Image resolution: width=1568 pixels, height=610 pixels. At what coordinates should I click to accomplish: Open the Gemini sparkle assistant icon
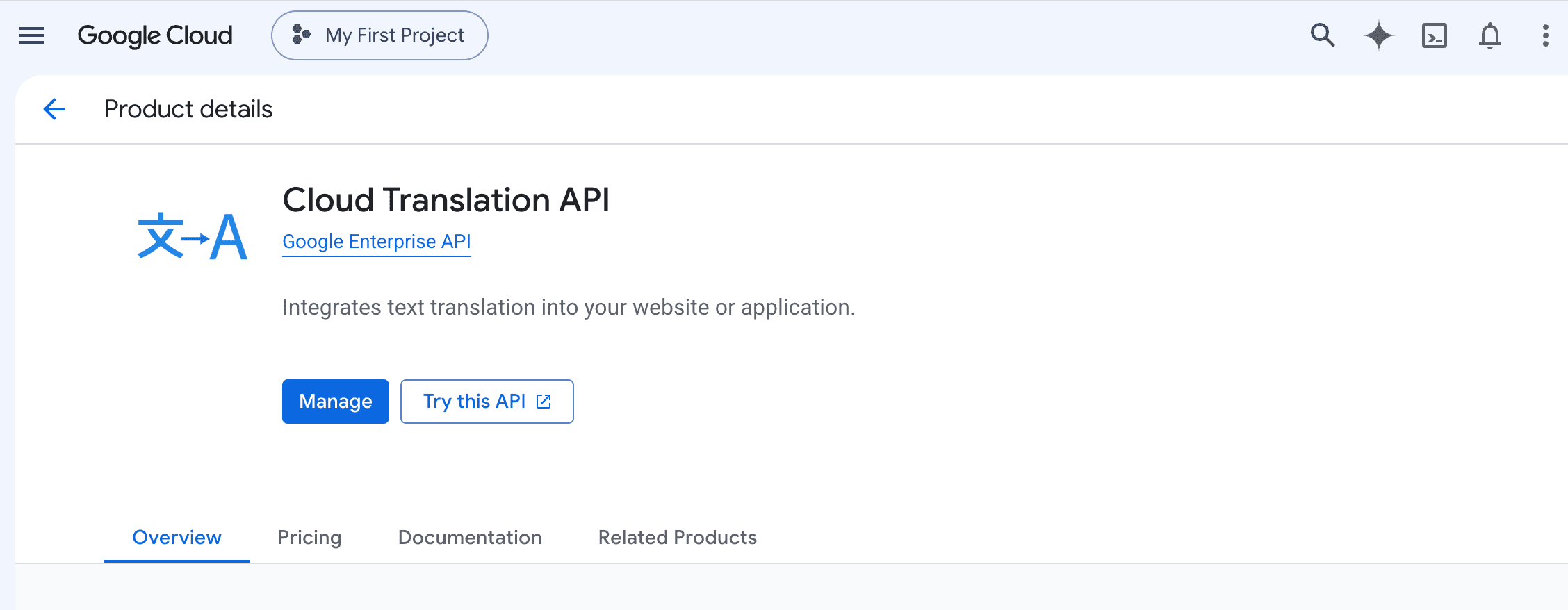tap(1379, 35)
